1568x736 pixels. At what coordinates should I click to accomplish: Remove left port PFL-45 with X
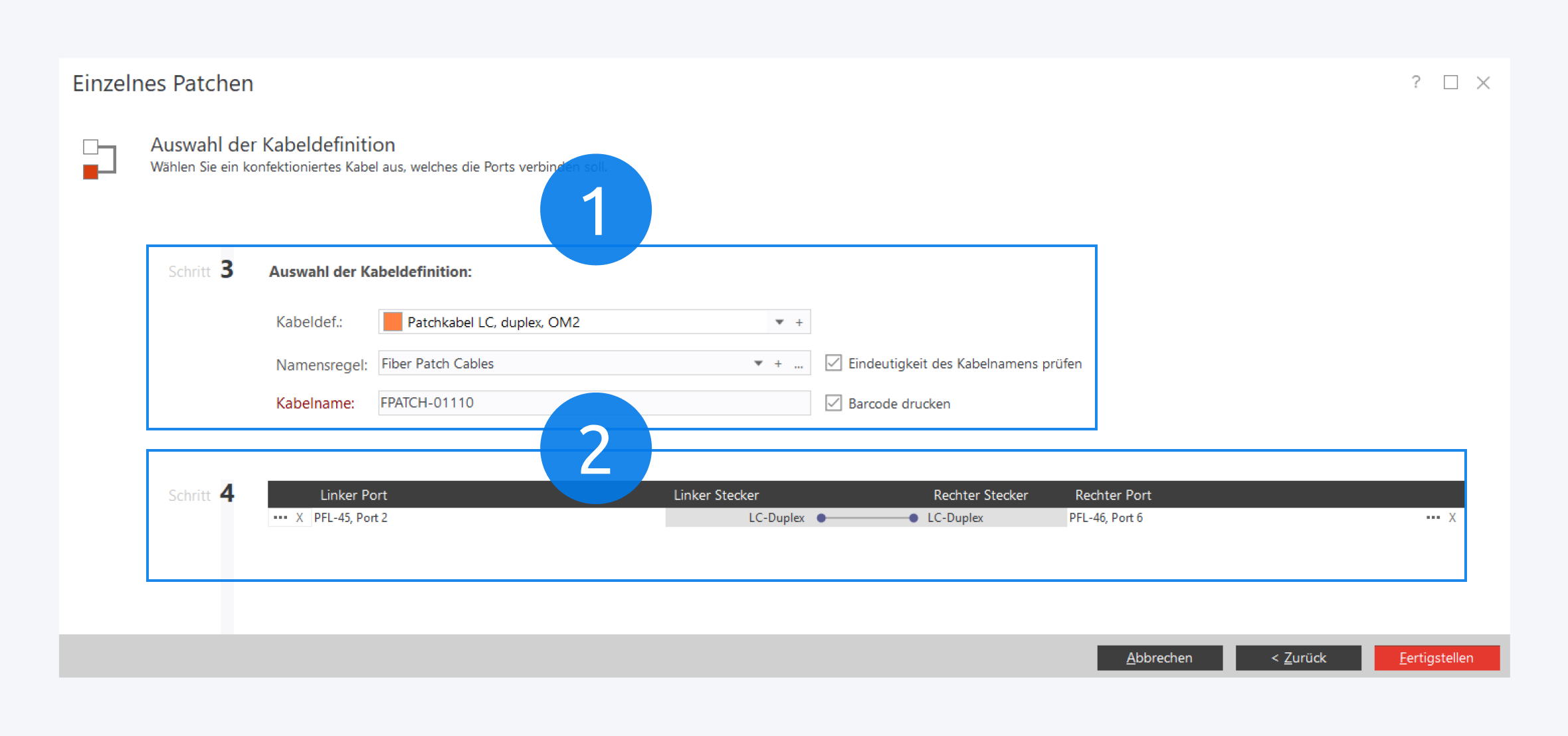(300, 517)
